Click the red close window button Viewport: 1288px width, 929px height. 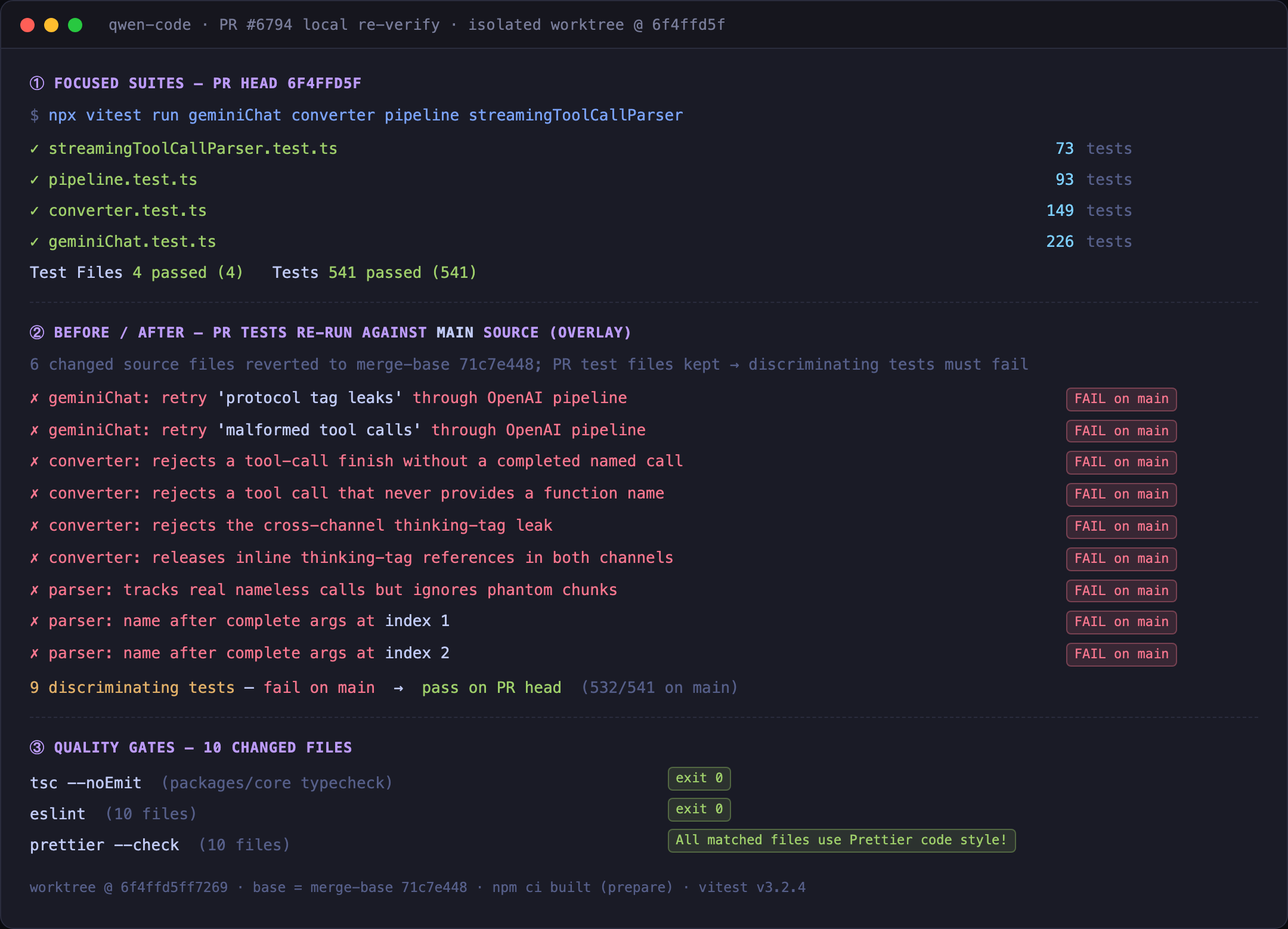click(27, 25)
